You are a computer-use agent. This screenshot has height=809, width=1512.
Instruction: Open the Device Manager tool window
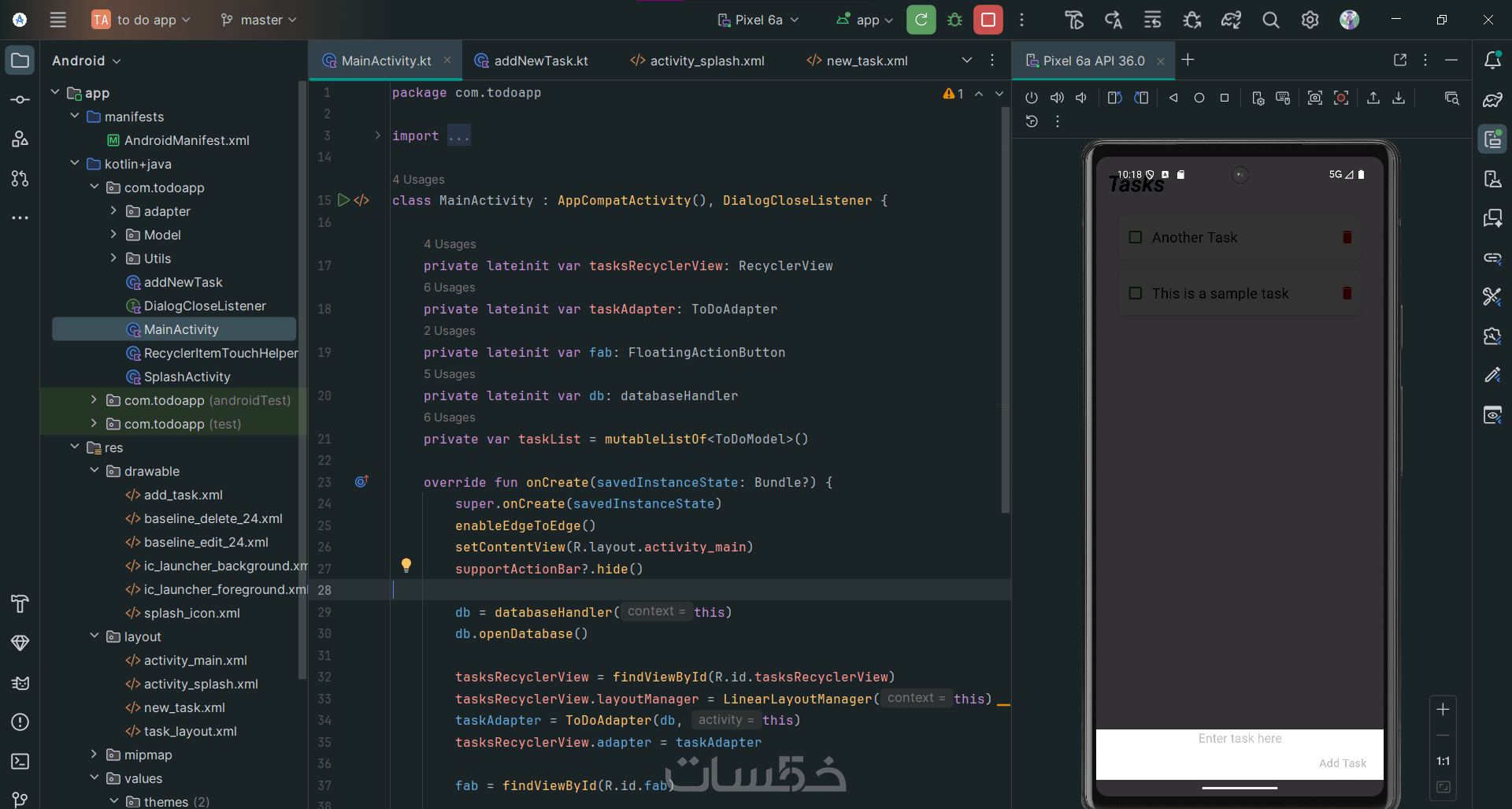pyautogui.click(x=1492, y=179)
